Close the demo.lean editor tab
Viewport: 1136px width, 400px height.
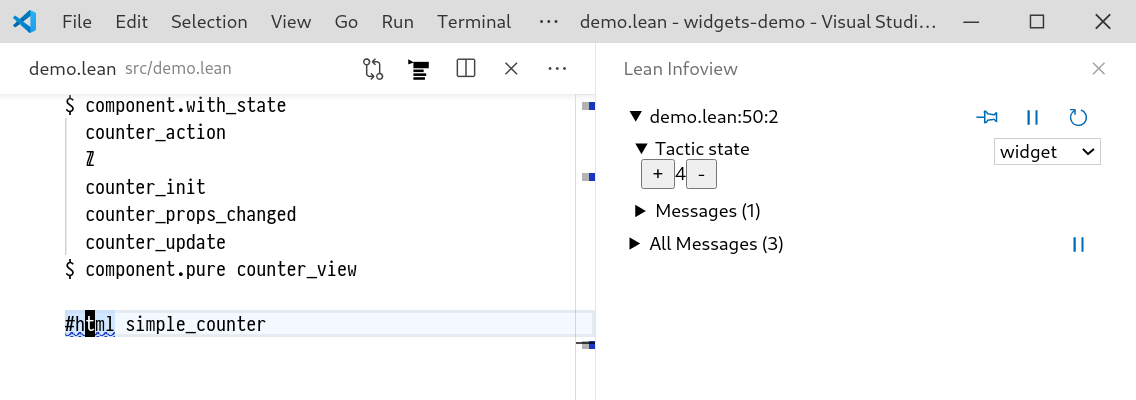point(511,69)
